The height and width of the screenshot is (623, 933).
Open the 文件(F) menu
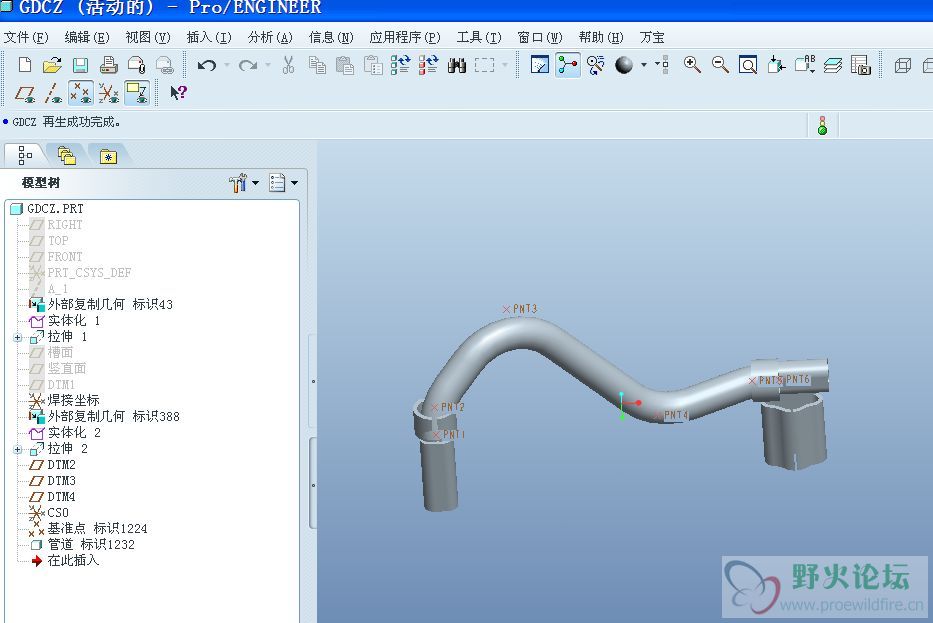pyautogui.click(x=26, y=37)
